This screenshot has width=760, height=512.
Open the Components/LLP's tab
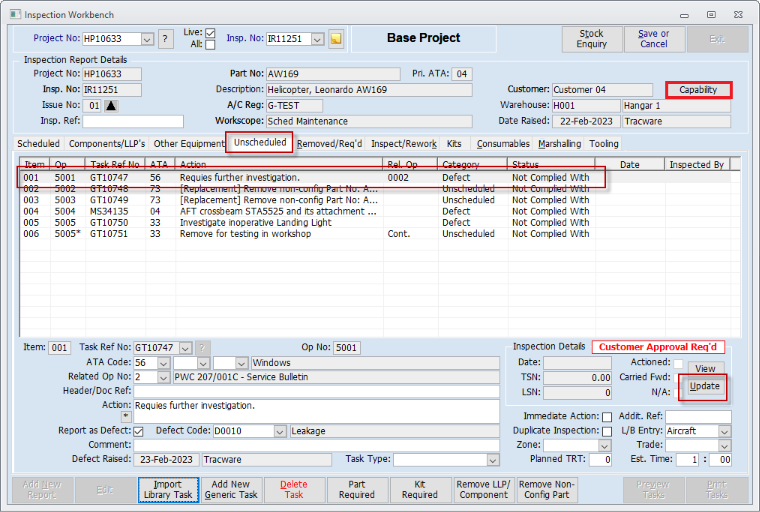pos(107,144)
